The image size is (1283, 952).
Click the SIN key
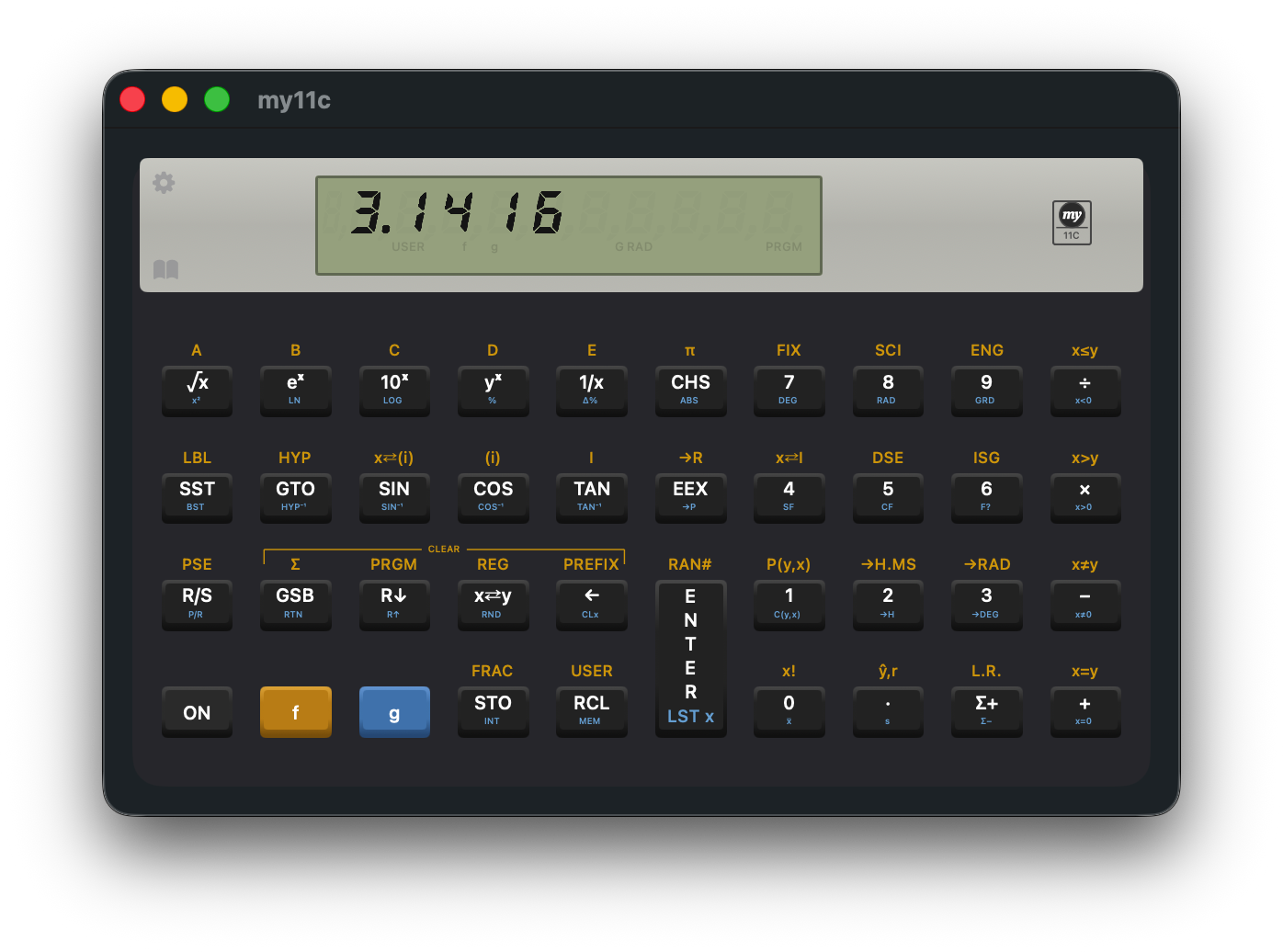coord(394,497)
